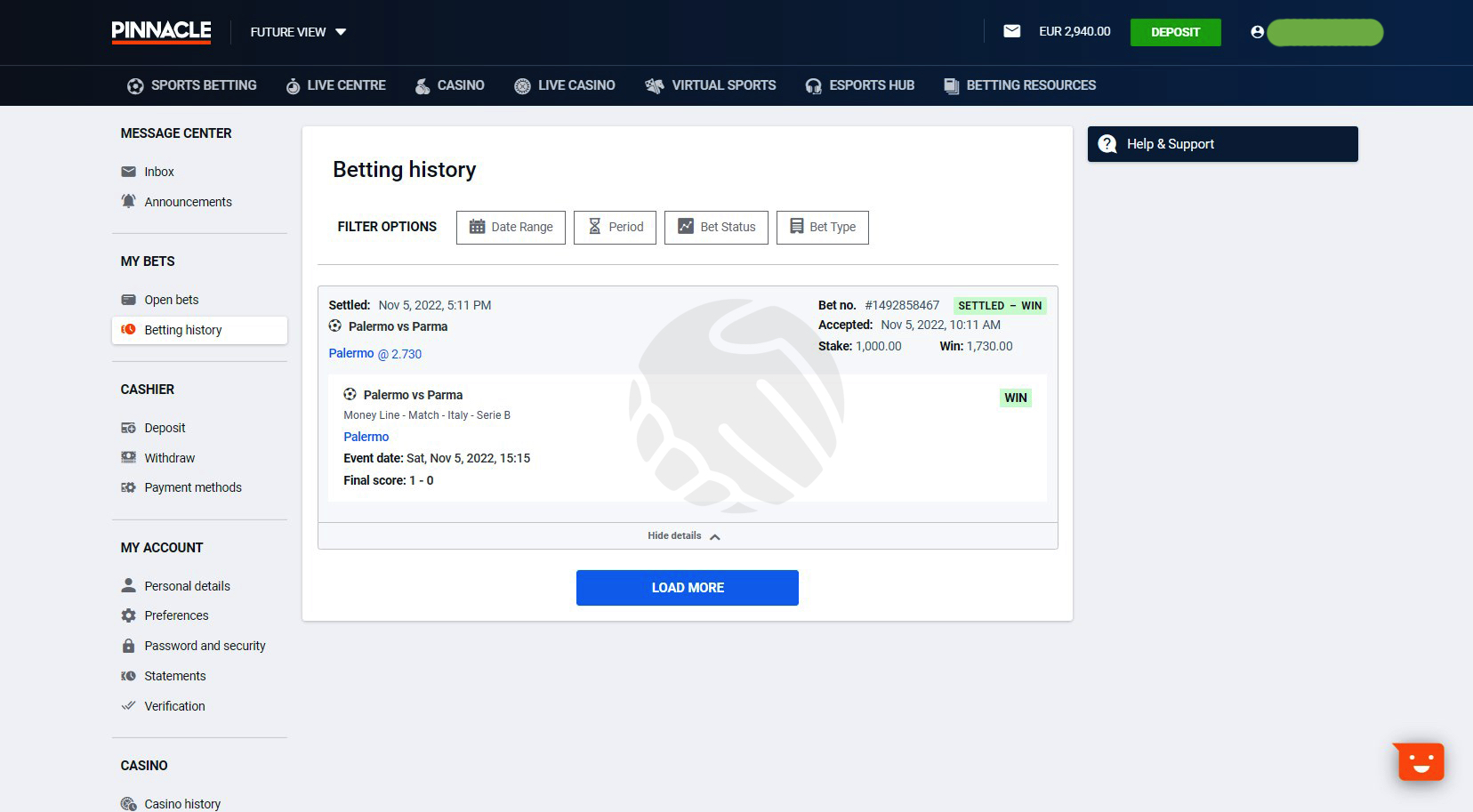This screenshot has width=1473, height=812.
Task: Click the cash icon beside Withdraw
Action: click(129, 457)
